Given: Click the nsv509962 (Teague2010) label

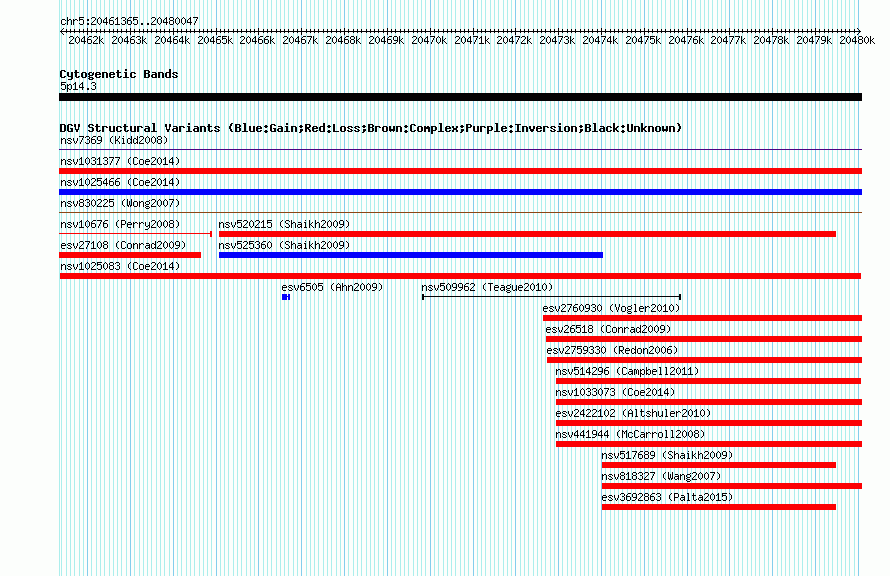Looking at the screenshot, I should point(487,287).
